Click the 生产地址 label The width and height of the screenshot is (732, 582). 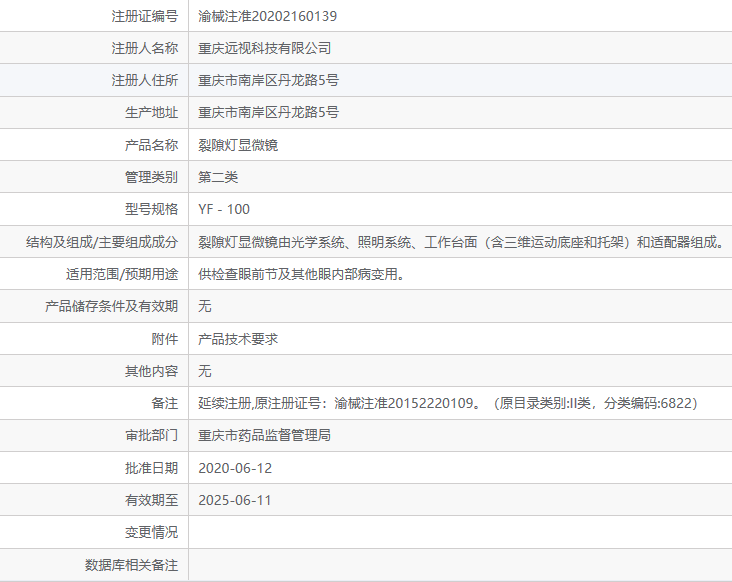(151, 112)
